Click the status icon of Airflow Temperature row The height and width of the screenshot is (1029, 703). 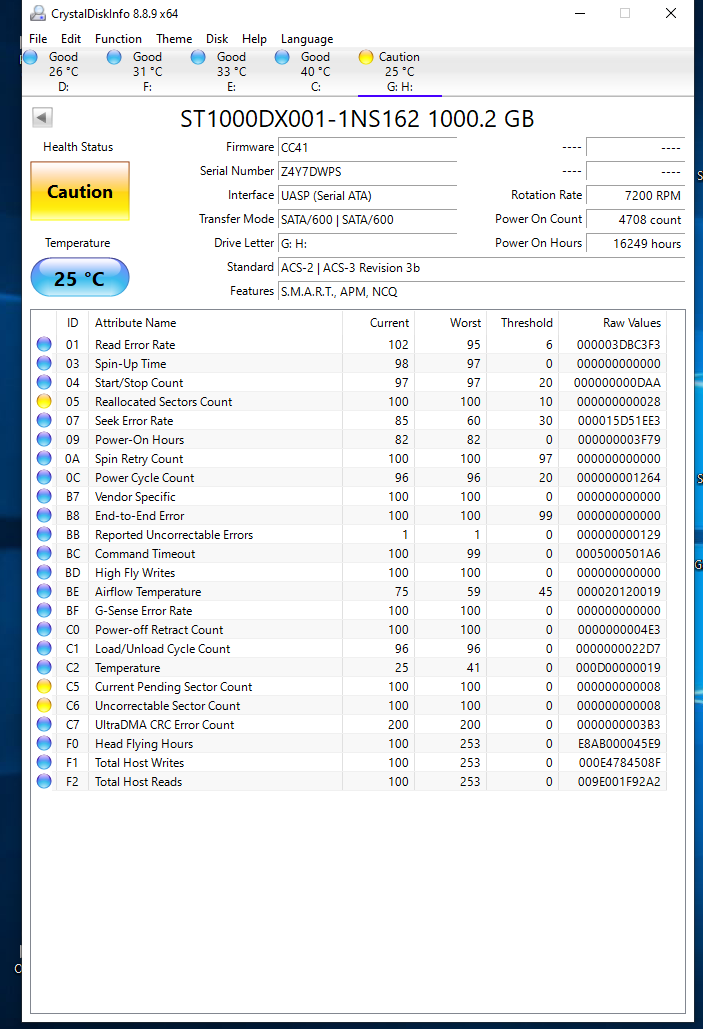coord(44,591)
